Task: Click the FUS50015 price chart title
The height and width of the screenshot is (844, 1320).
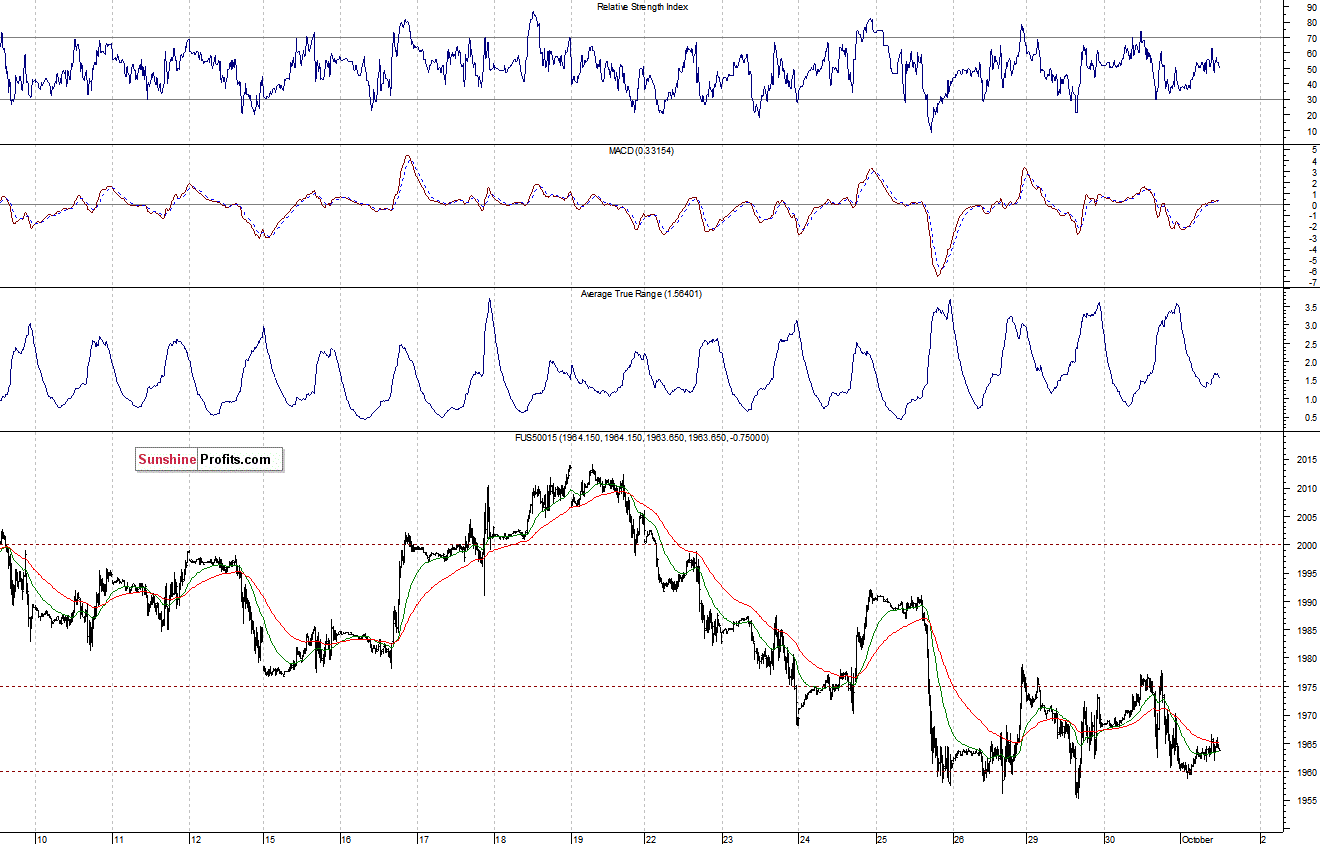Action: click(x=643, y=438)
